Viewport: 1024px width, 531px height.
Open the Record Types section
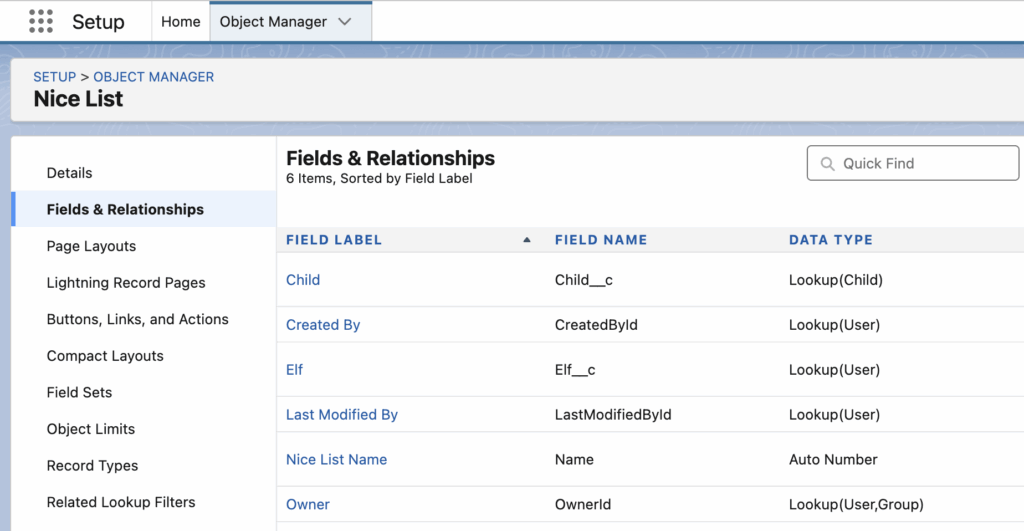pos(92,466)
